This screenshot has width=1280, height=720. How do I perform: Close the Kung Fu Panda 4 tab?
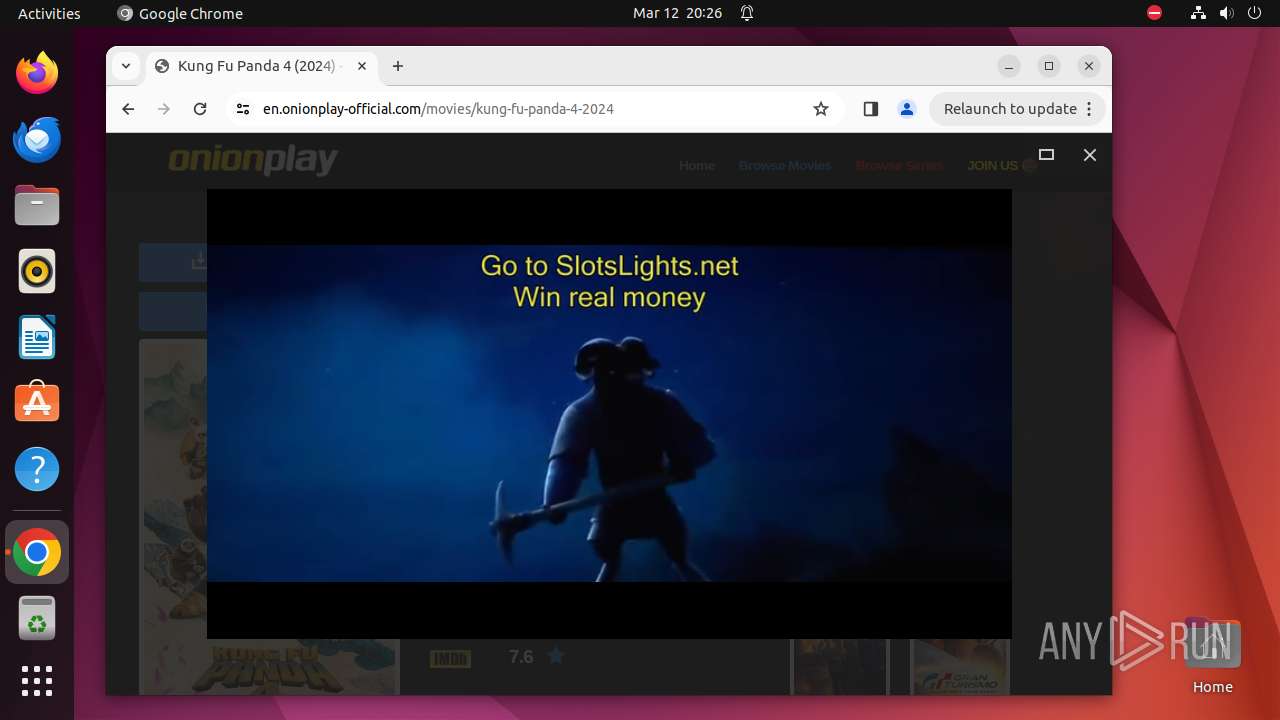pos(362,66)
